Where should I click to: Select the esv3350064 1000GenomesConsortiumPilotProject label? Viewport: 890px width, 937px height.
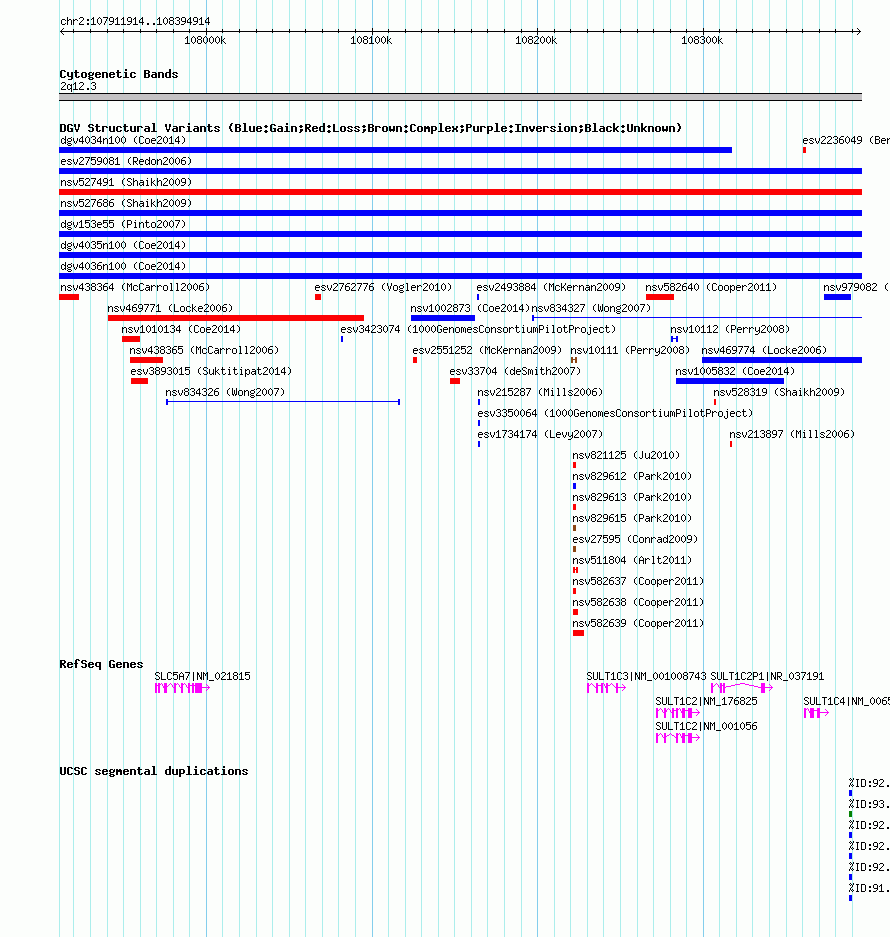pos(615,413)
